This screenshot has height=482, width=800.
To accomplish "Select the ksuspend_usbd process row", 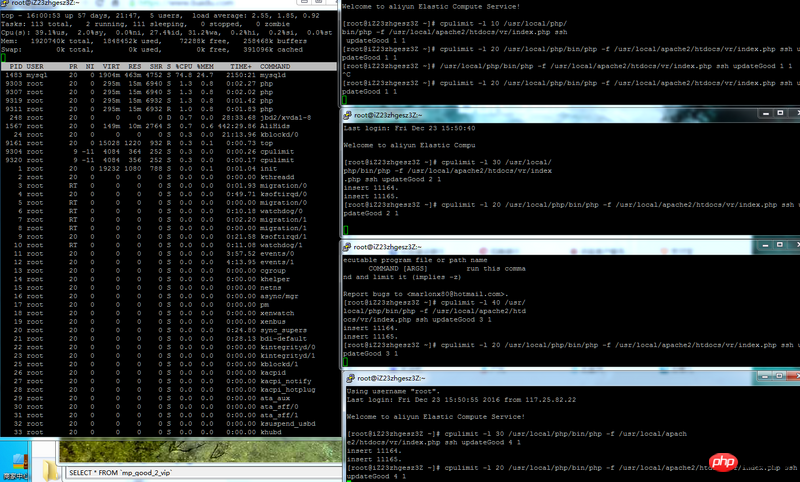I will (x=170, y=424).
